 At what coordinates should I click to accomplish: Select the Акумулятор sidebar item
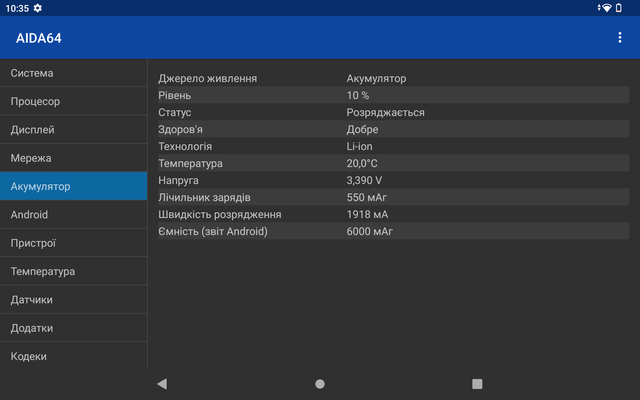click(73, 186)
